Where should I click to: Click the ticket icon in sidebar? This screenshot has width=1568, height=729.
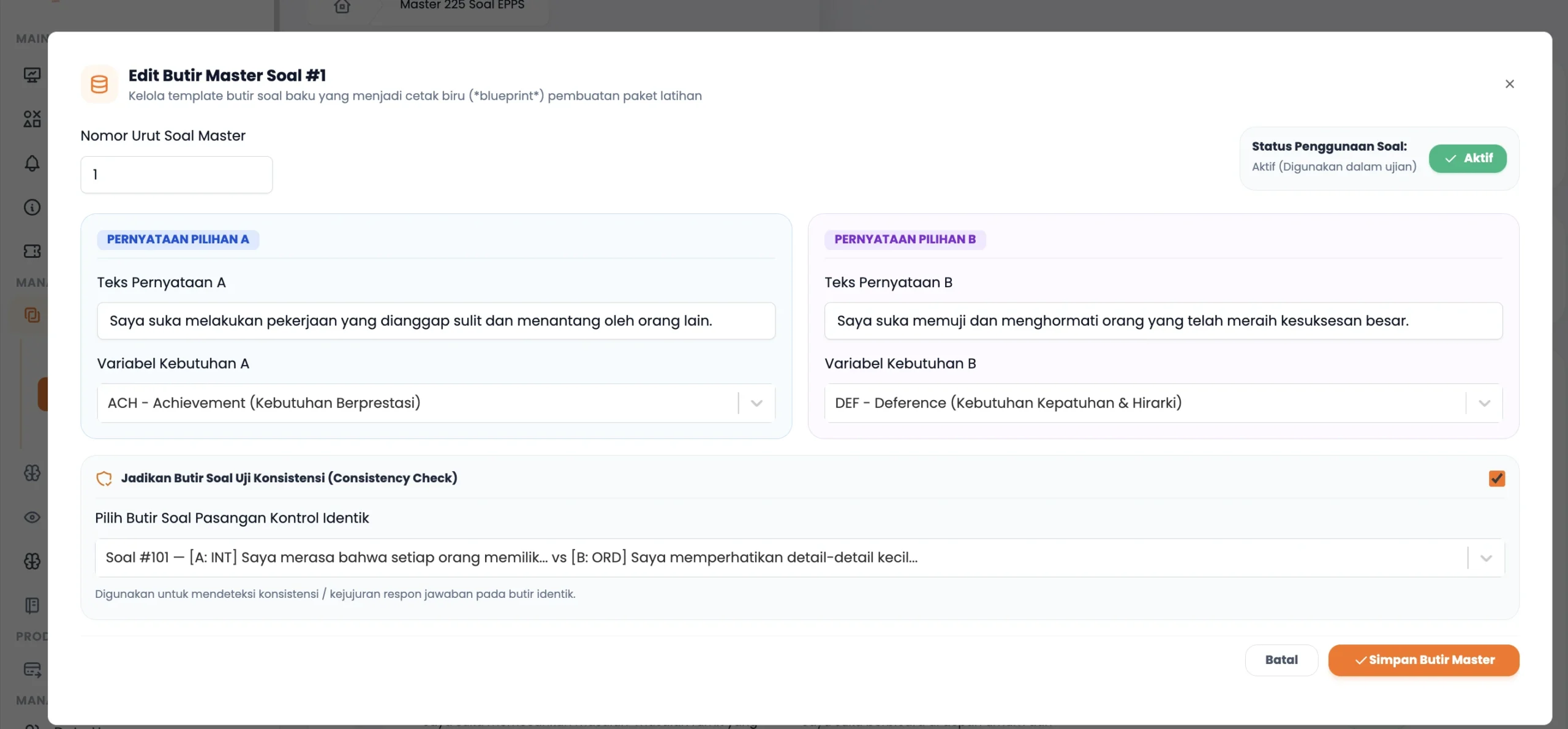click(x=32, y=251)
